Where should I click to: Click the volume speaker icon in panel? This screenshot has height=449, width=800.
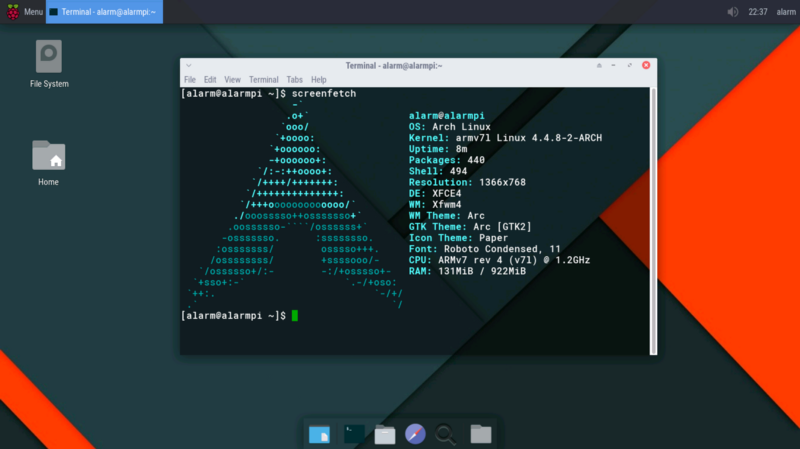[733, 12]
